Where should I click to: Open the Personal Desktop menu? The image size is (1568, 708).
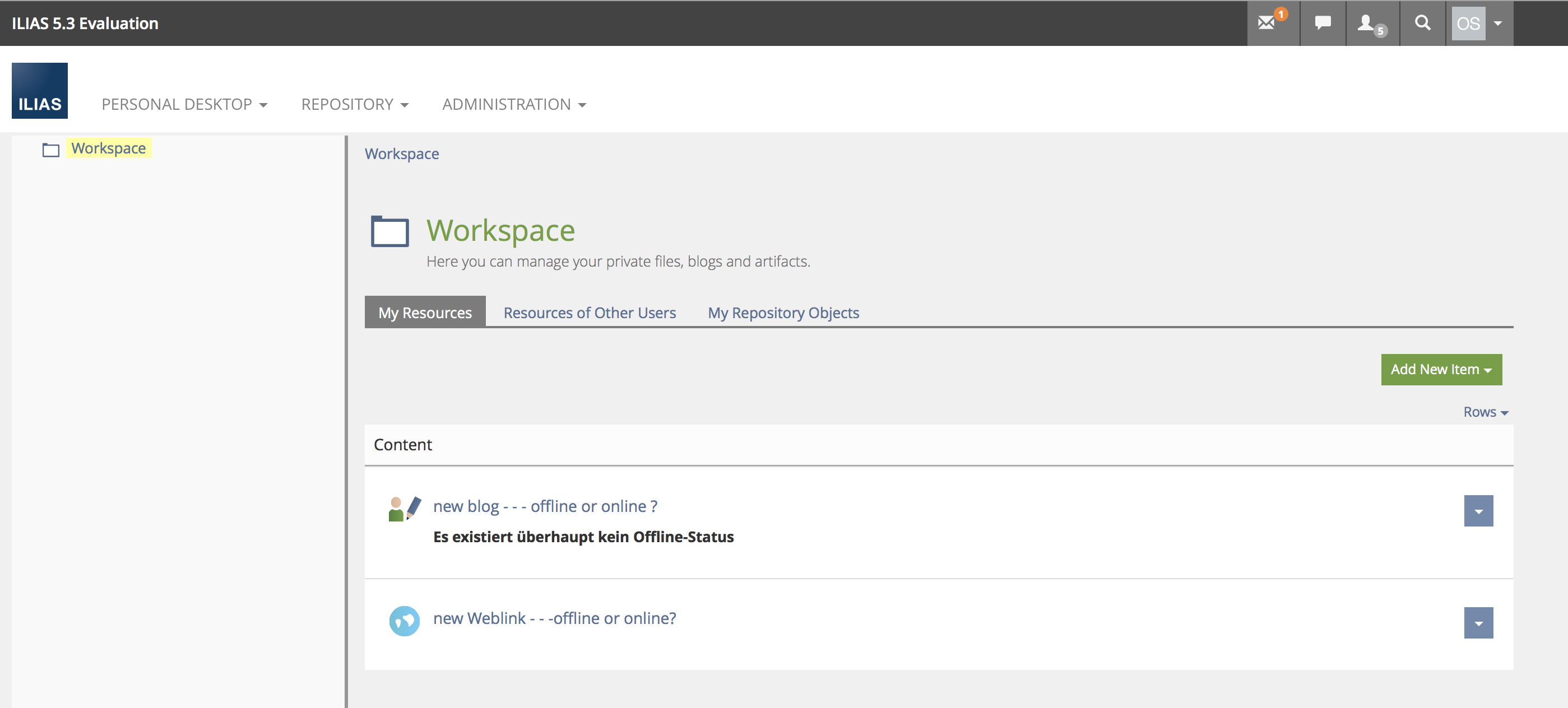[184, 104]
